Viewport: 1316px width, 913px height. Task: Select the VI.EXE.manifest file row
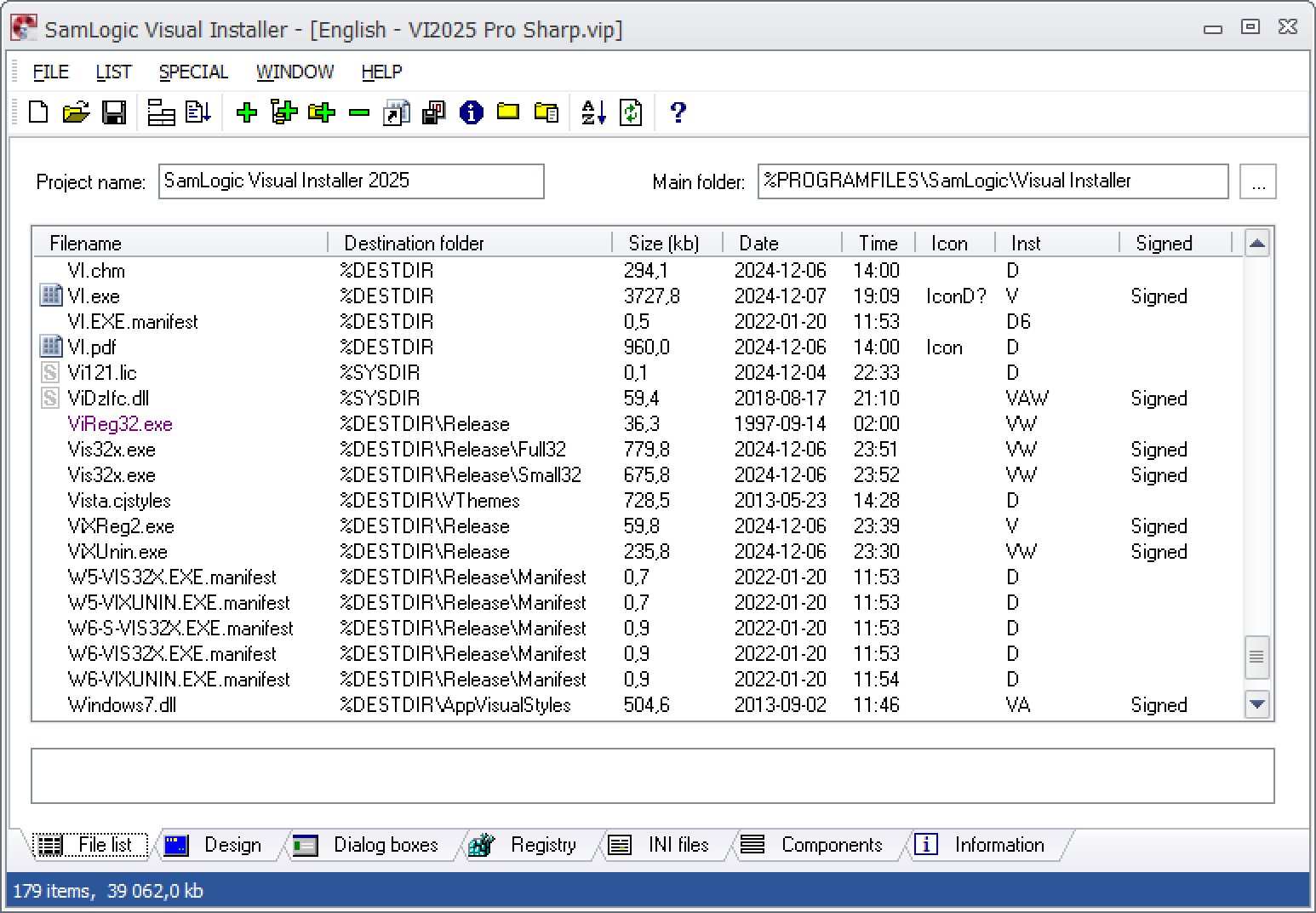coord(638,321)
